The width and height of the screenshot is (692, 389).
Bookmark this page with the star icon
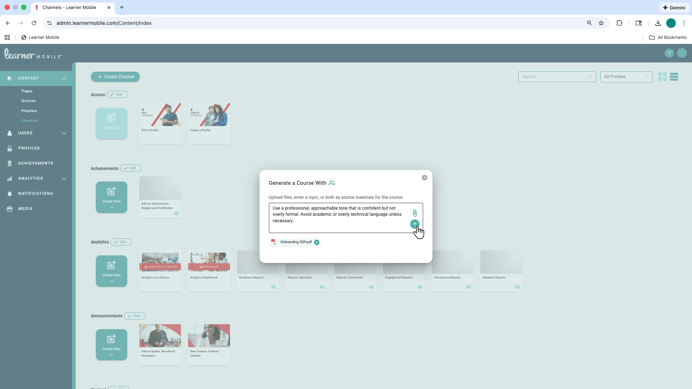(x=601, y=23)
